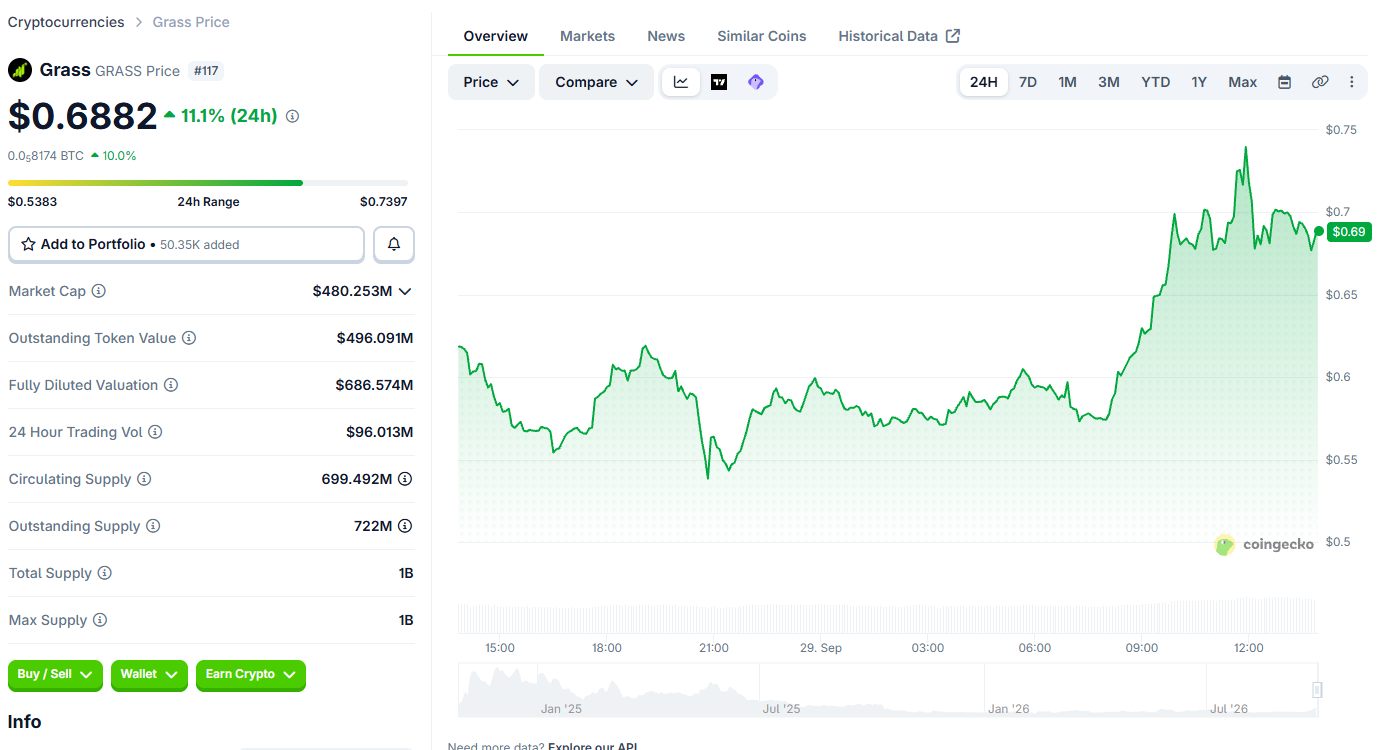Image resolution: width=1383 pixels, height=750 pixels.
Task: Click the main price chart peak near 12:00
Action: [x=1245, y=148]
